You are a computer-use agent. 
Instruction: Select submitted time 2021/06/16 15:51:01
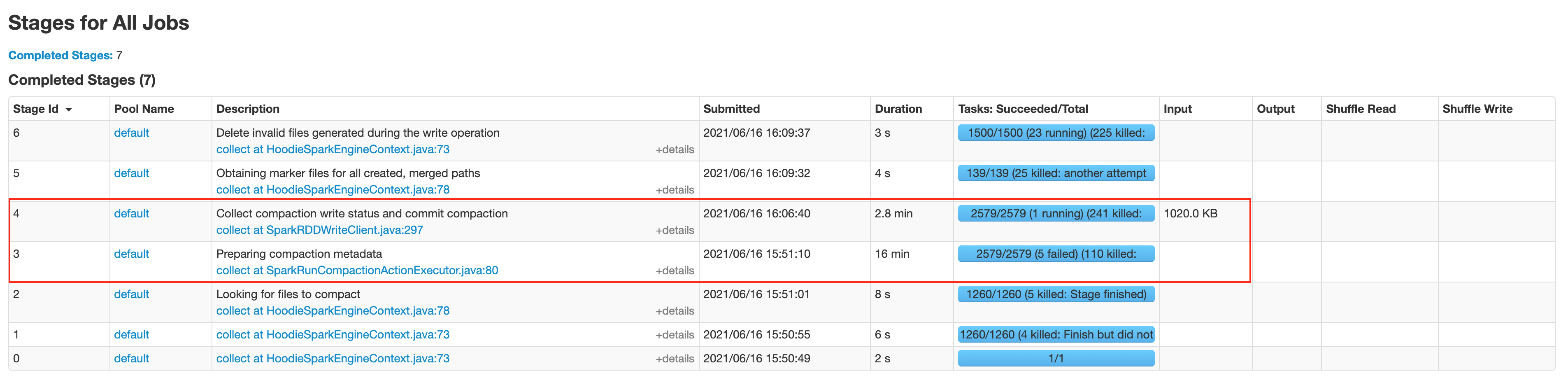tap(756, 294)
